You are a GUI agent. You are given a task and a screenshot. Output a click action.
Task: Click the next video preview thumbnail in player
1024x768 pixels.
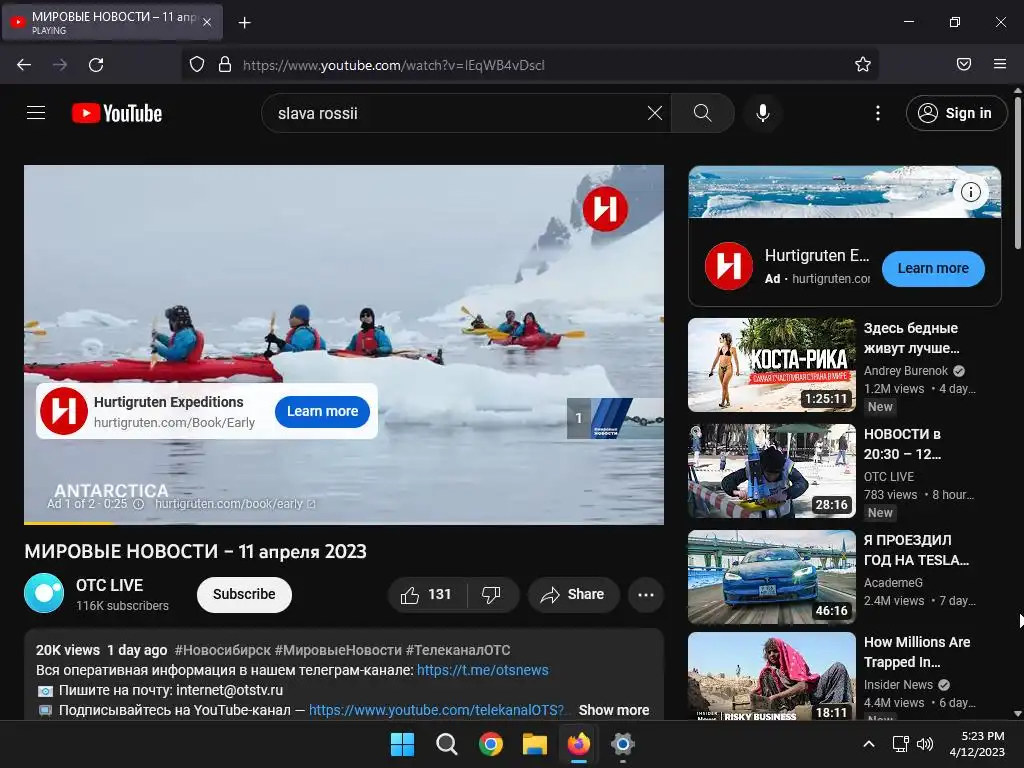coord(615,418)
